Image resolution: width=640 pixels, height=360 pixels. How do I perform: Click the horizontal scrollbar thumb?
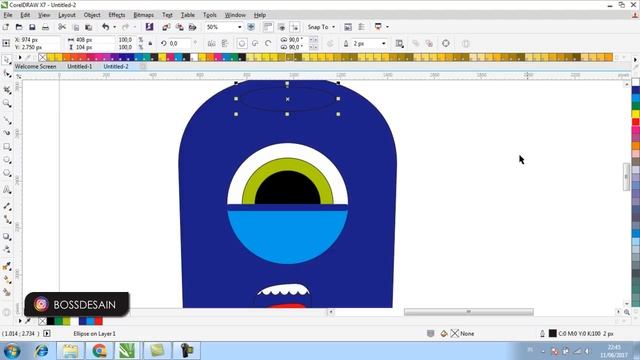point(469,312)
